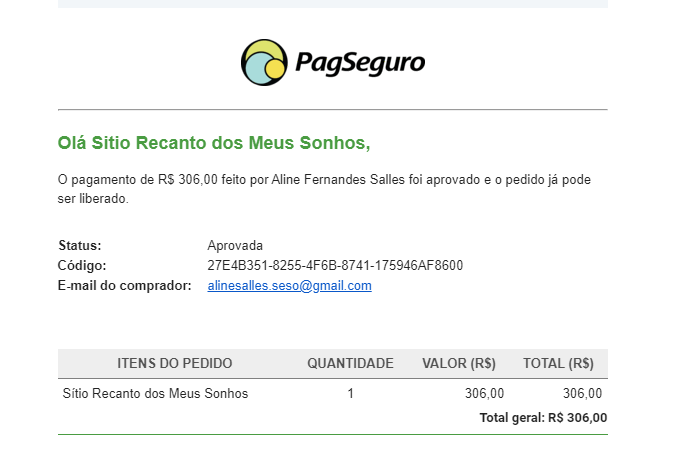Image resolution: width=677 pixels, height=457 pixels.
Task: Click the Status label
Action: (x=80, y=246)
